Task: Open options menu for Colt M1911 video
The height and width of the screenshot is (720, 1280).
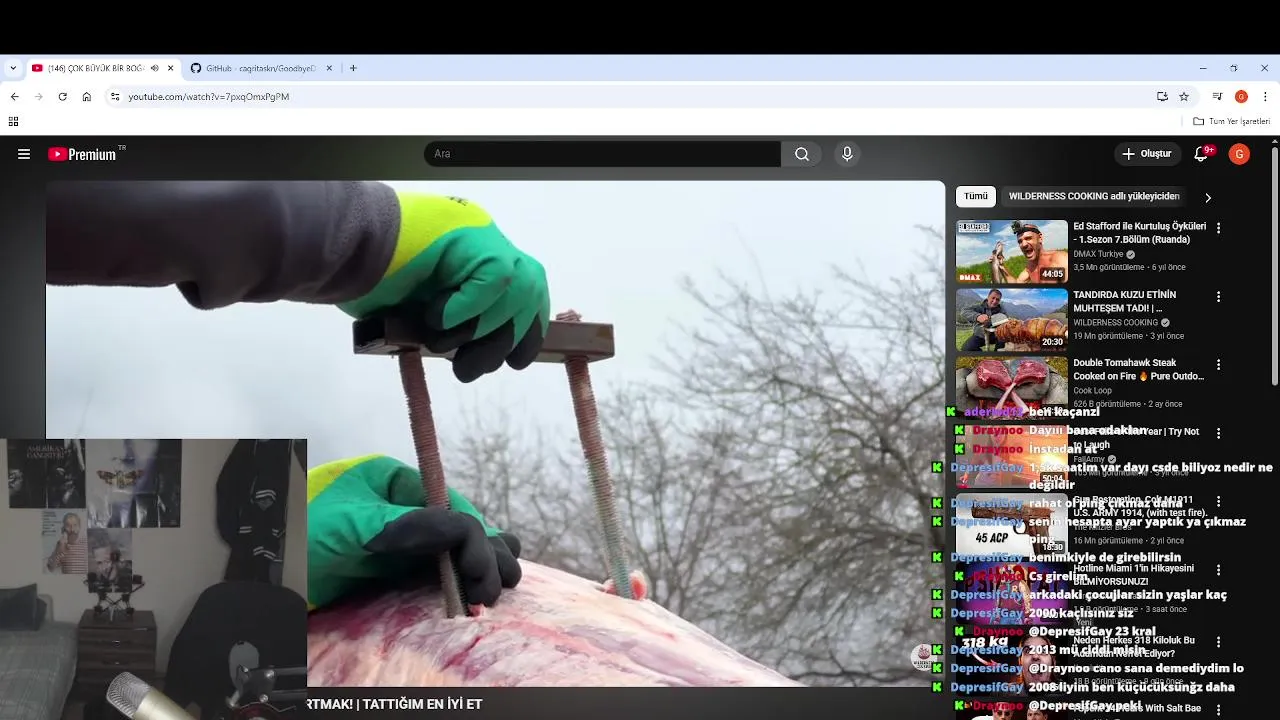Action: point(1218,502)
